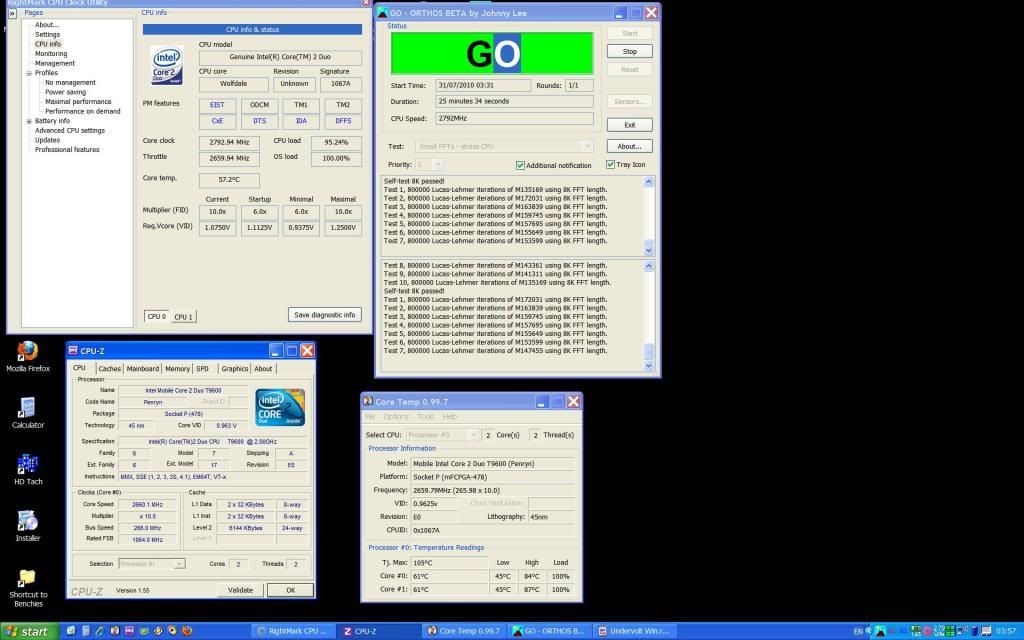
Task: Click the double-arrow collapse icon in RightMark
Action: tap(12, 13)
